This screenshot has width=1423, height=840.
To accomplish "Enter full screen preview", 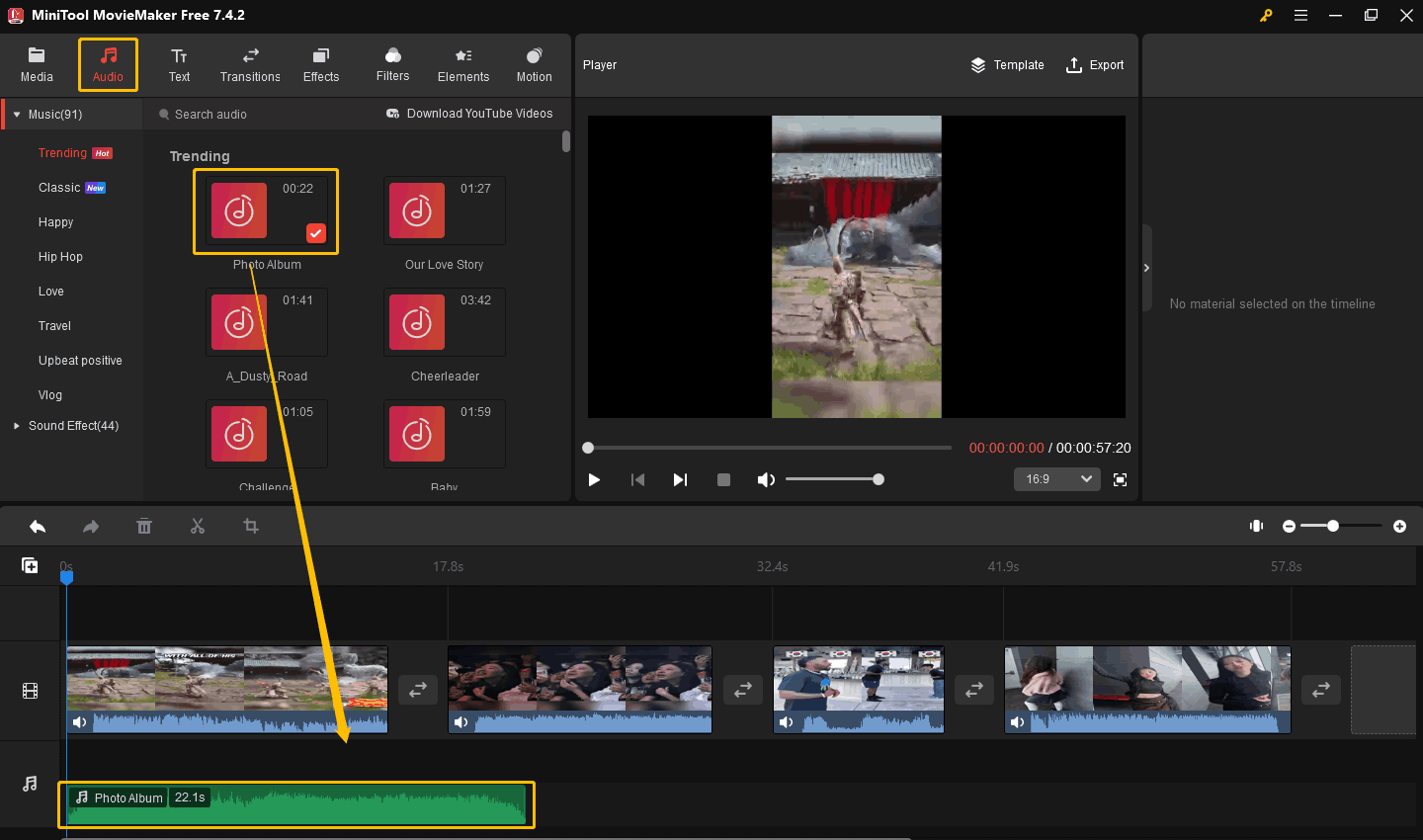I will pos(1120,479).
